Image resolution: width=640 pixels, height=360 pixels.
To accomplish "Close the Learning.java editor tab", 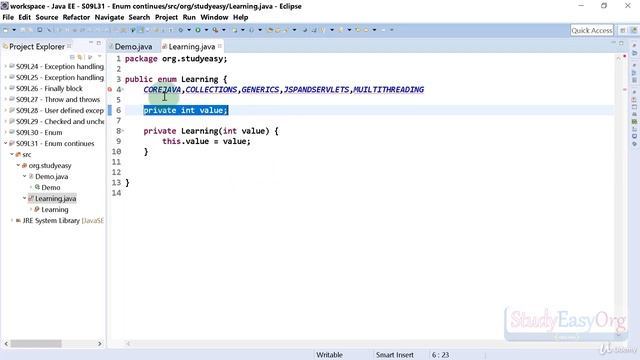I will (x=220, y=46).
